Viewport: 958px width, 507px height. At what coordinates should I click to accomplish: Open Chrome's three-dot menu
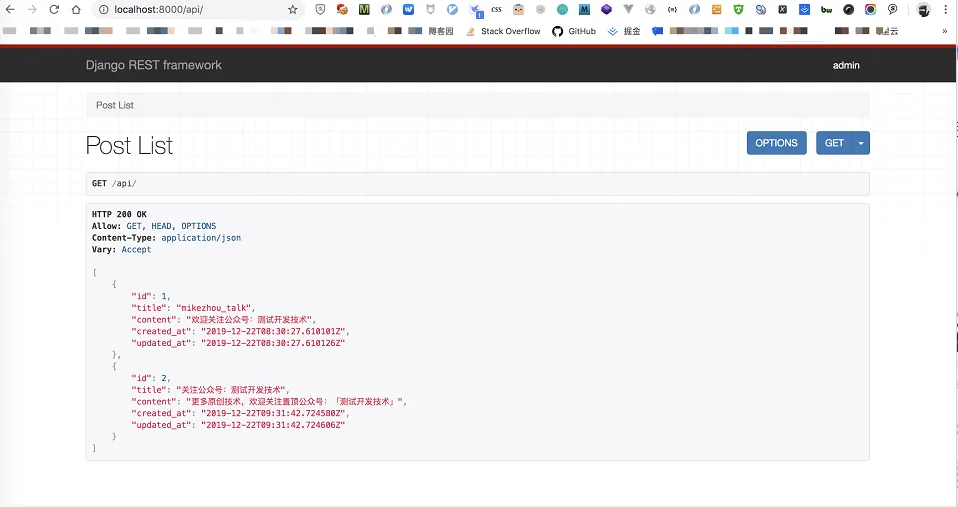(x=946, y=9)
